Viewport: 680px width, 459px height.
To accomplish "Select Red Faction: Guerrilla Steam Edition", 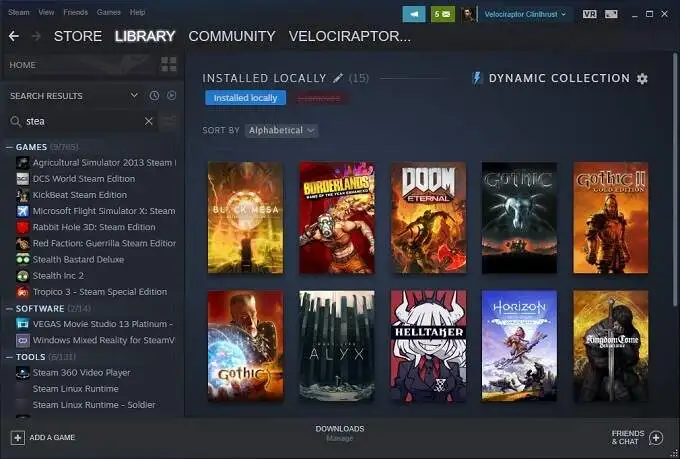I will point(96,243).
